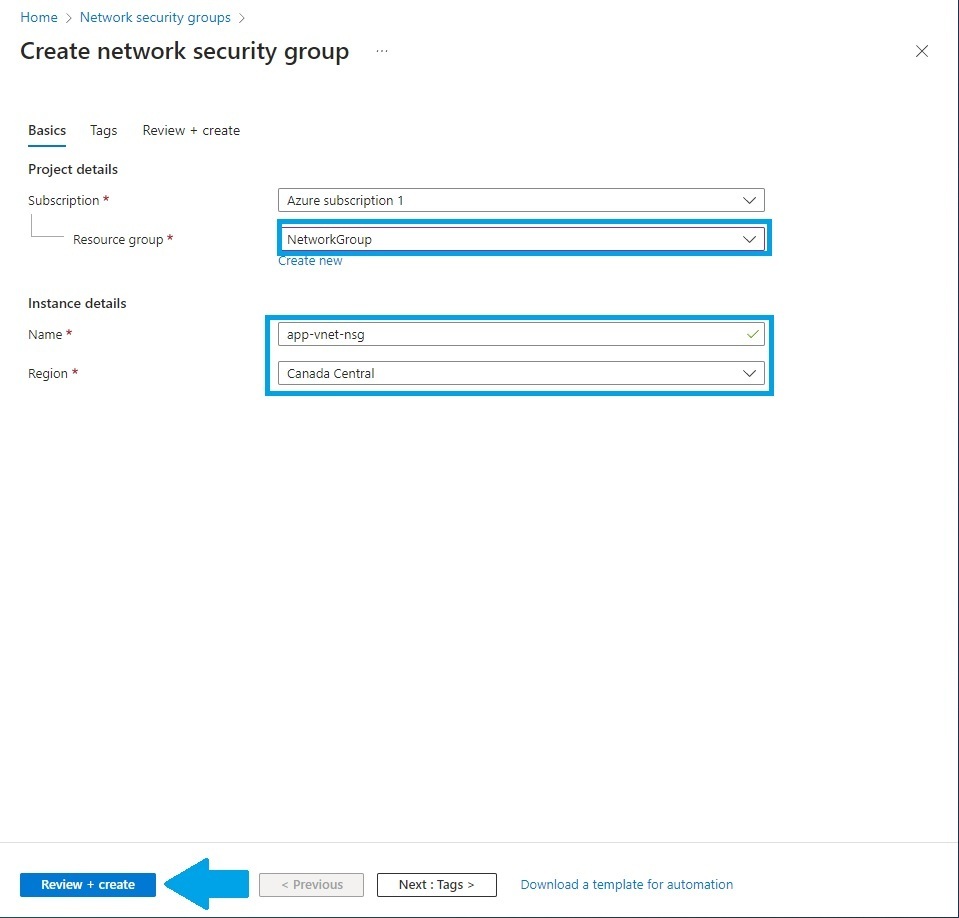The width and height of the screenshot is (959, 918).
Task: Open Network security groups from the breadcrumb
Action: click(x=155, y=17)
